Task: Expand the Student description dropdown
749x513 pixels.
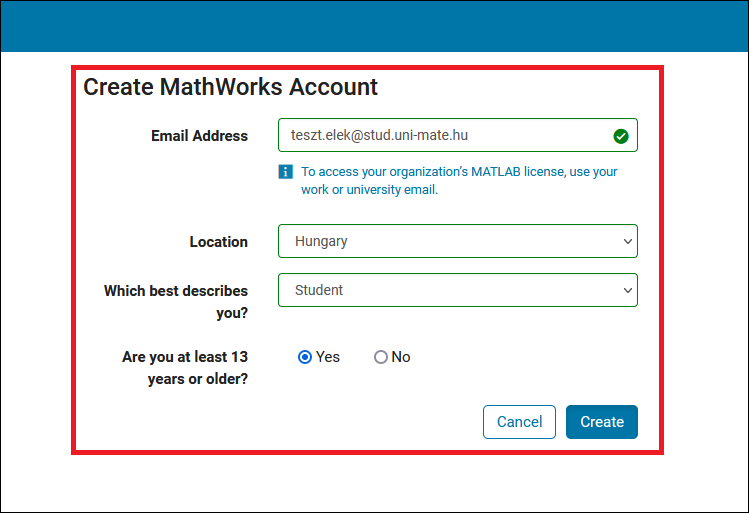Action: 456,290
